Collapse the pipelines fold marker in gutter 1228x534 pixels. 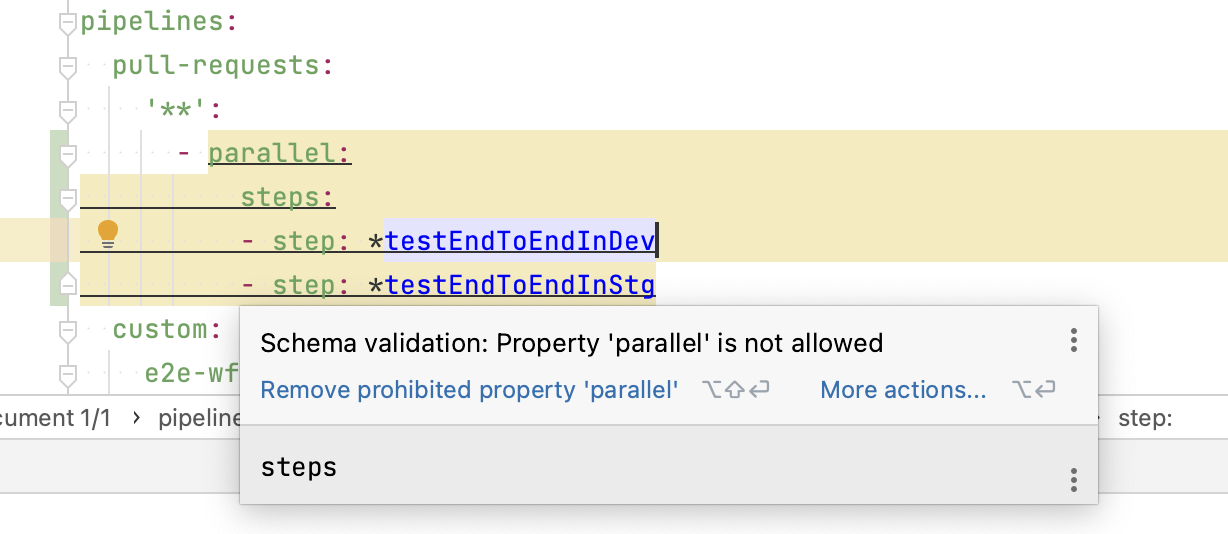click(67, 24)
